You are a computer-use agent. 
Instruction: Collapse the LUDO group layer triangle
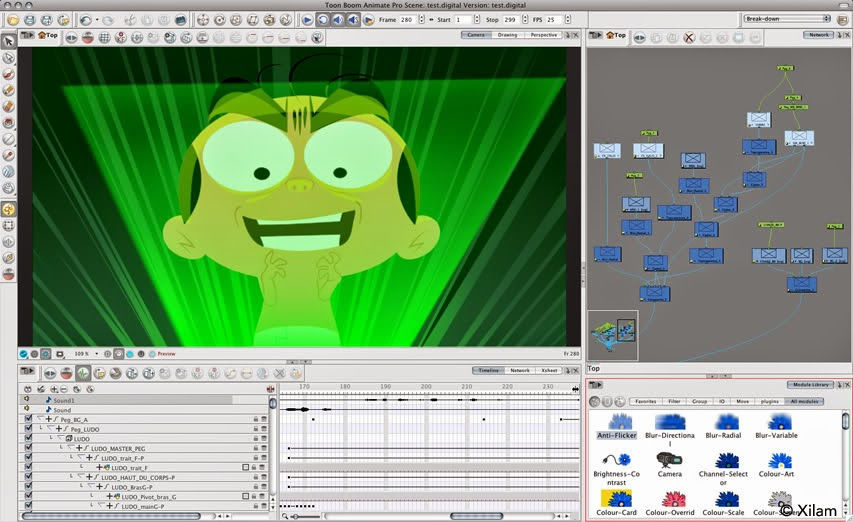[60, 438]
